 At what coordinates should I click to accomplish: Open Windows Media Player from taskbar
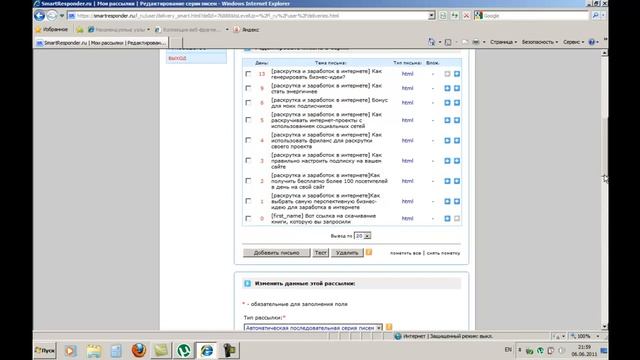tap(70, 351)
